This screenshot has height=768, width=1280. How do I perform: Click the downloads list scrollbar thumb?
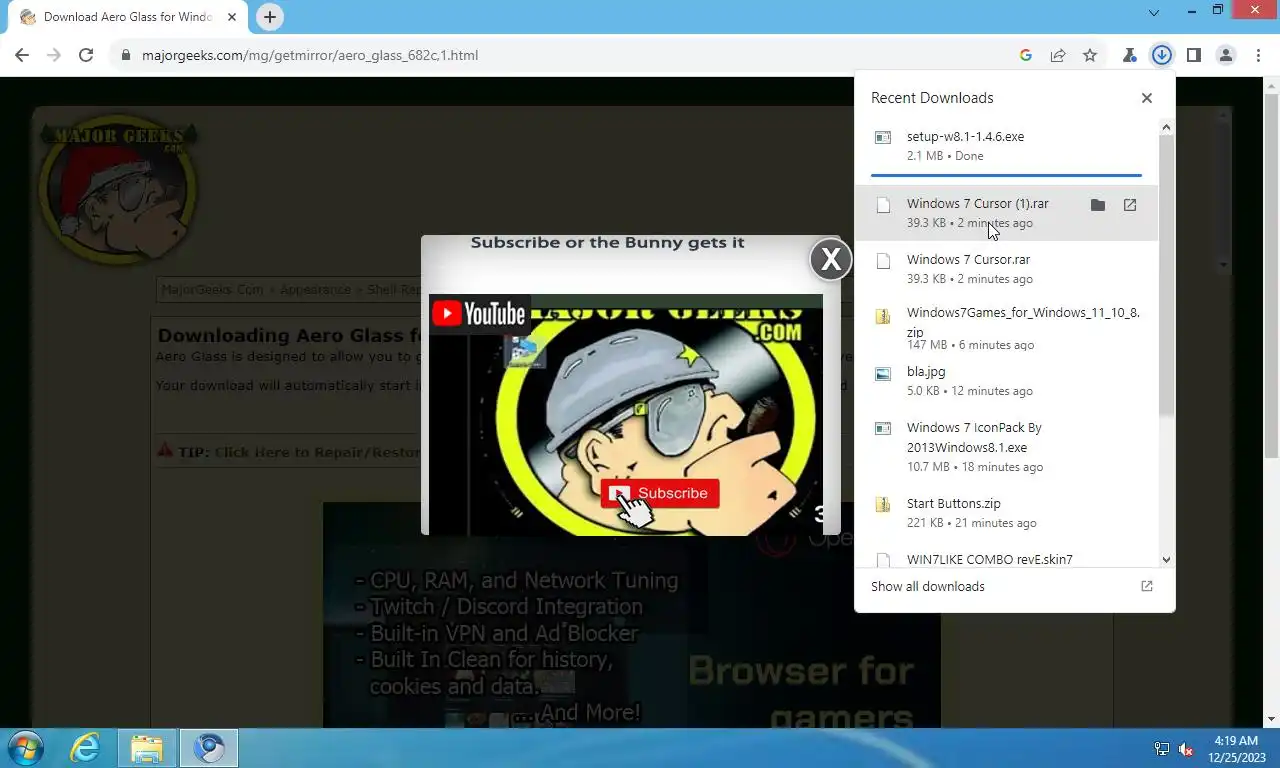tap(1166, 275)
